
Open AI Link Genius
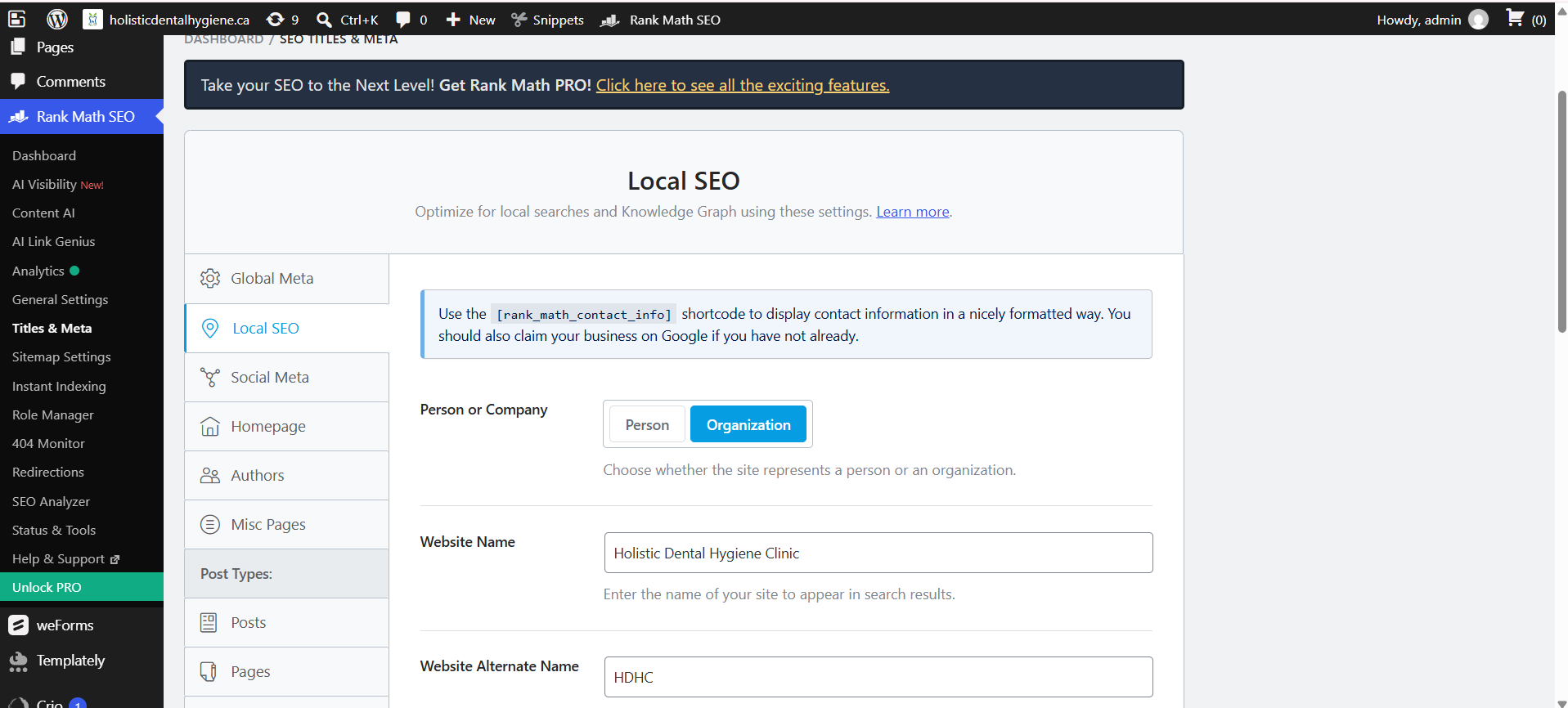[53, 241]
